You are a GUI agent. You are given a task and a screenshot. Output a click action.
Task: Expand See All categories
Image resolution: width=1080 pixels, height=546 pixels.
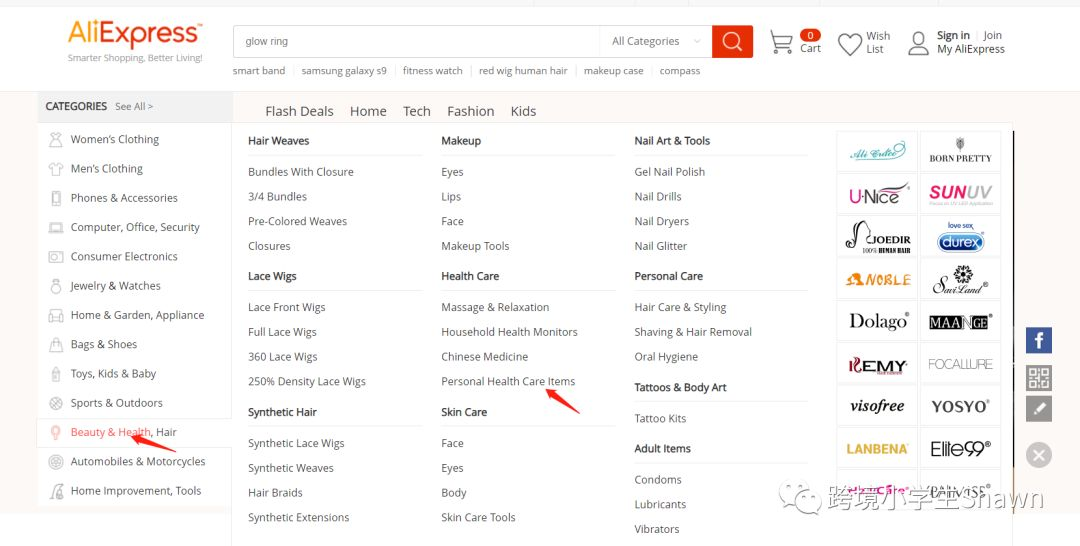click(134, 107)
